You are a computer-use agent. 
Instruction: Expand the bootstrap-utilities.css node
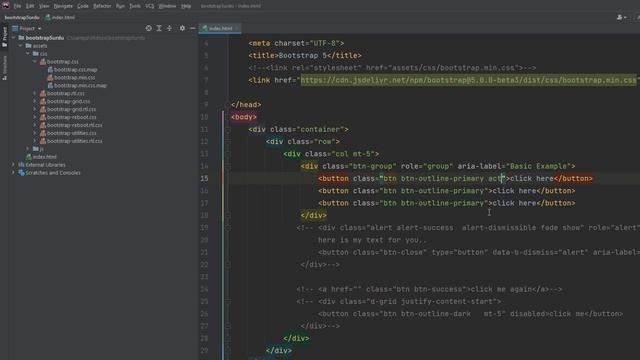pyautogui.click(x=35, y=133)
